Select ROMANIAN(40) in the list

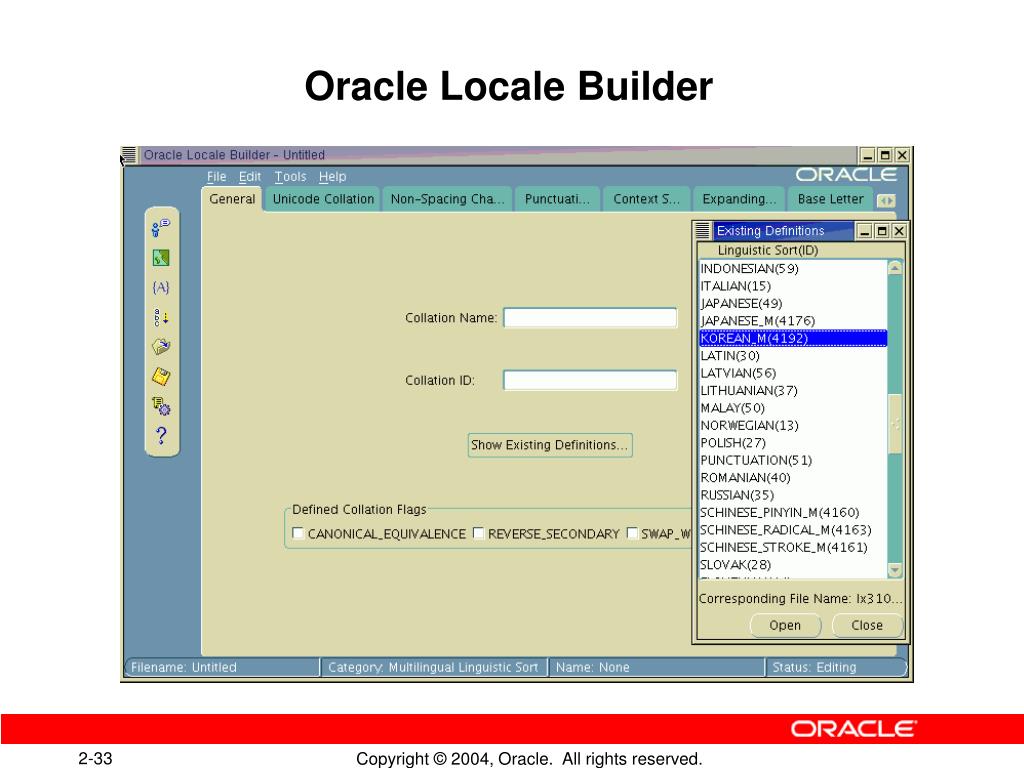click(x=793, y=477)
